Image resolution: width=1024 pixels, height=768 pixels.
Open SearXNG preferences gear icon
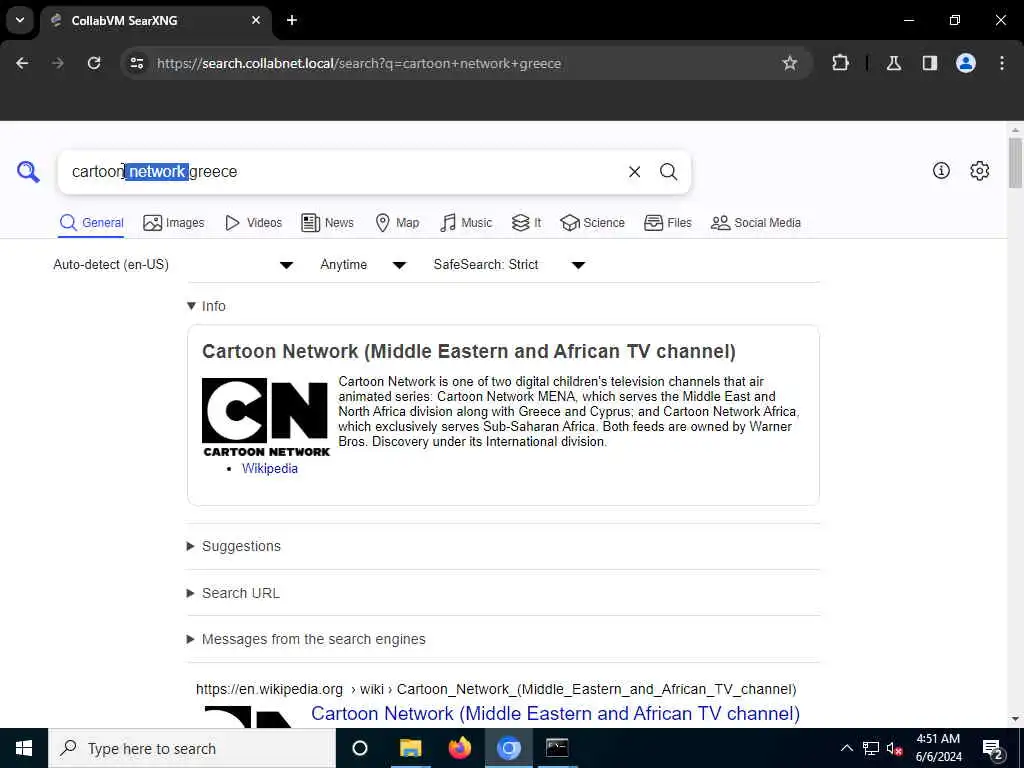coord(979,170)
